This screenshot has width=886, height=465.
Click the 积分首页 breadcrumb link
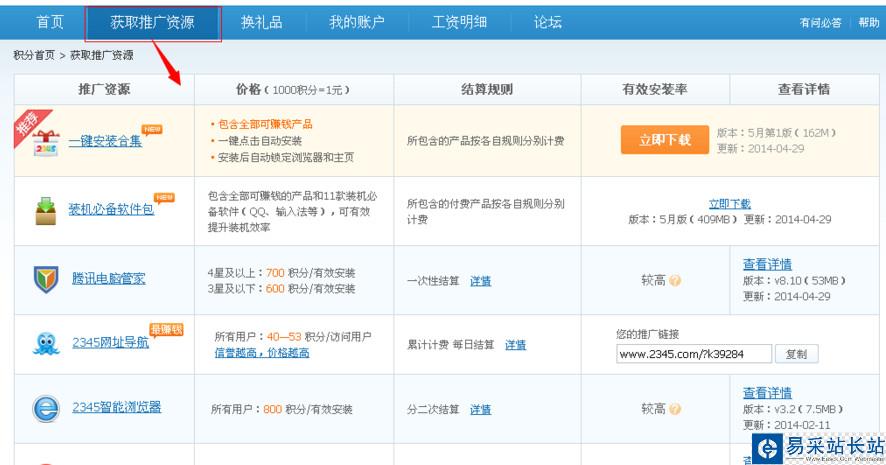(x=34, y=55)
